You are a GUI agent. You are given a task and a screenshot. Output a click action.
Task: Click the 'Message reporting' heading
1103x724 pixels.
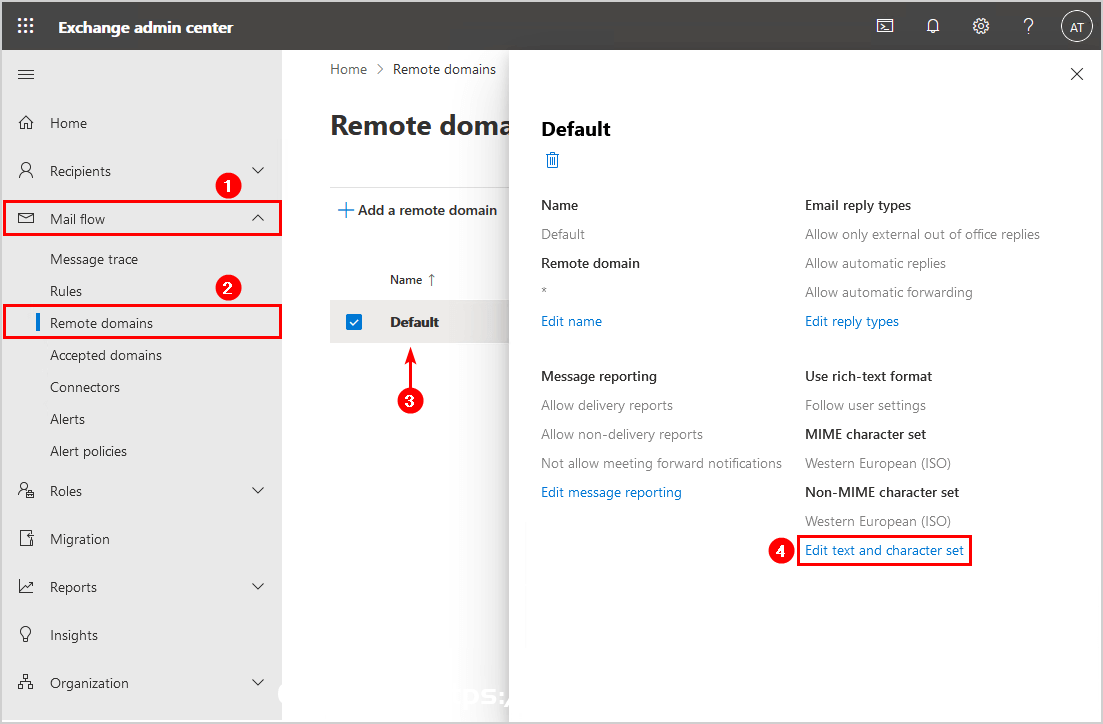599,376
